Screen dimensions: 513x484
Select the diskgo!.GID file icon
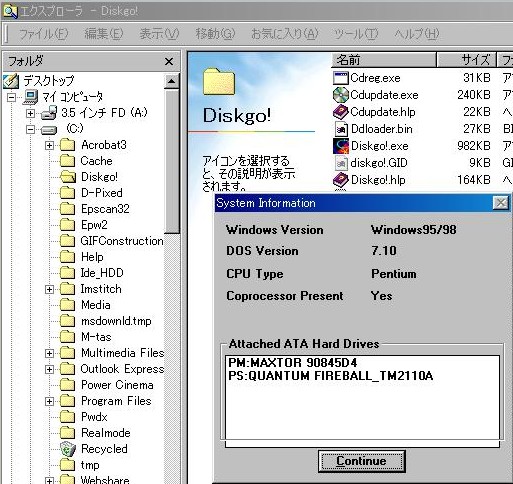[340, 163]
